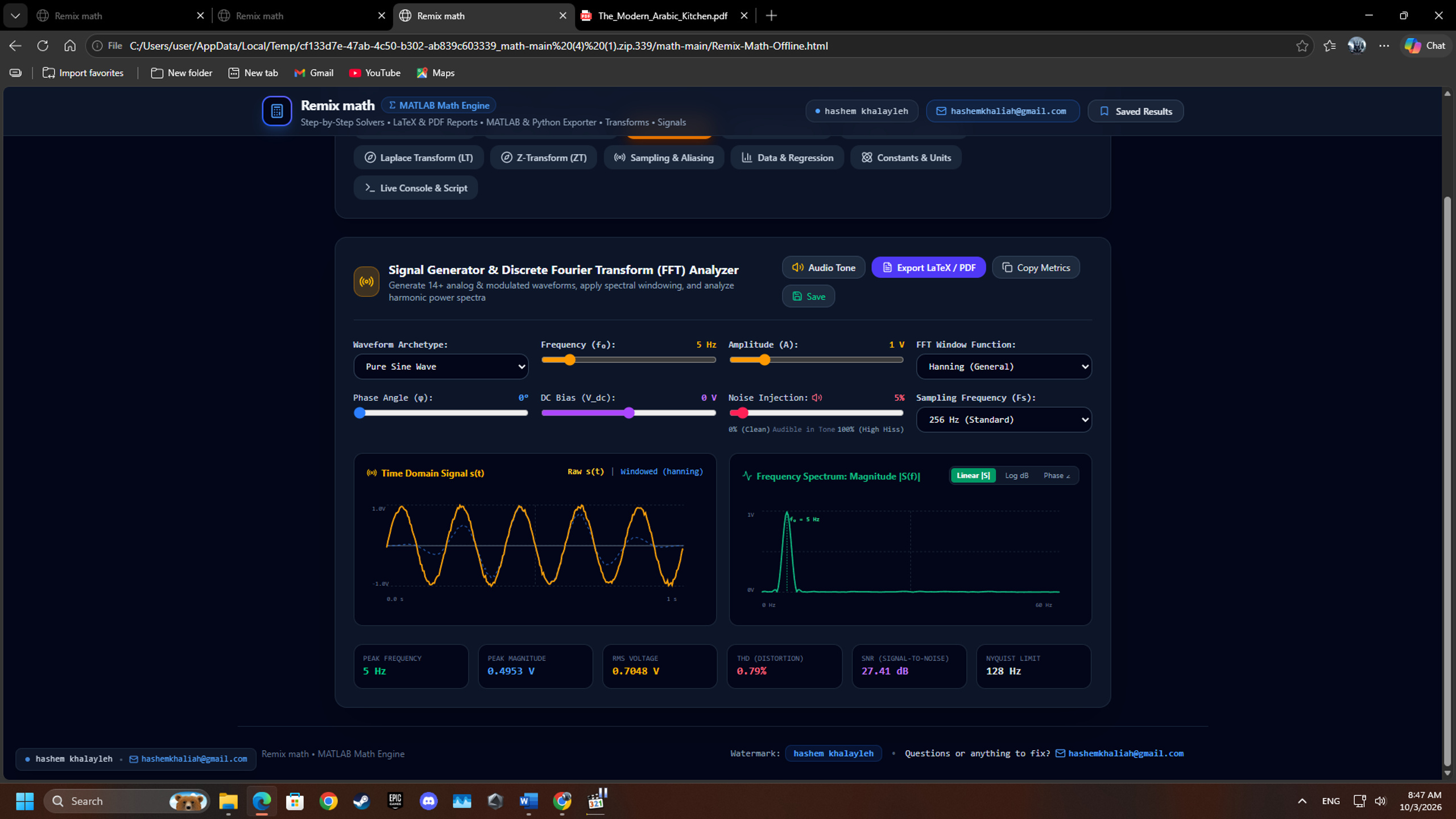Click Copy Metrics button
Image resolution: width=1456 pixels, height=819 pixels.
[x=1036, y=267]
